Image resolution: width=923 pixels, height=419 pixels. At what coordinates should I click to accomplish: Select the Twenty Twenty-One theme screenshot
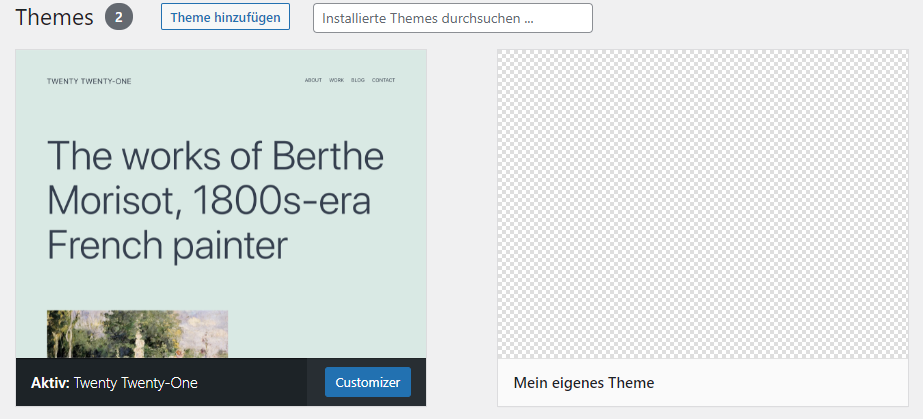(221, 204)
